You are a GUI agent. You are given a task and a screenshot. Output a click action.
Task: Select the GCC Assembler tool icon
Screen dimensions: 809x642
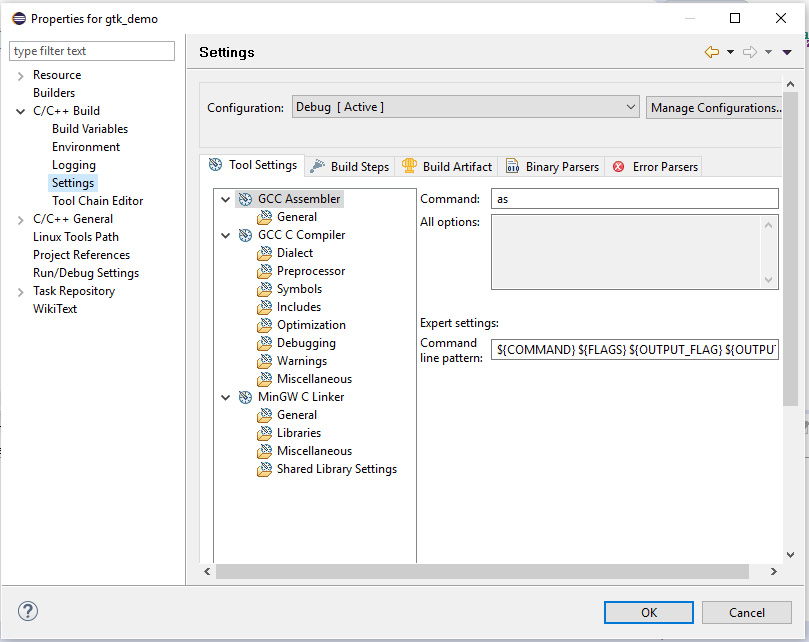[245, 198]
